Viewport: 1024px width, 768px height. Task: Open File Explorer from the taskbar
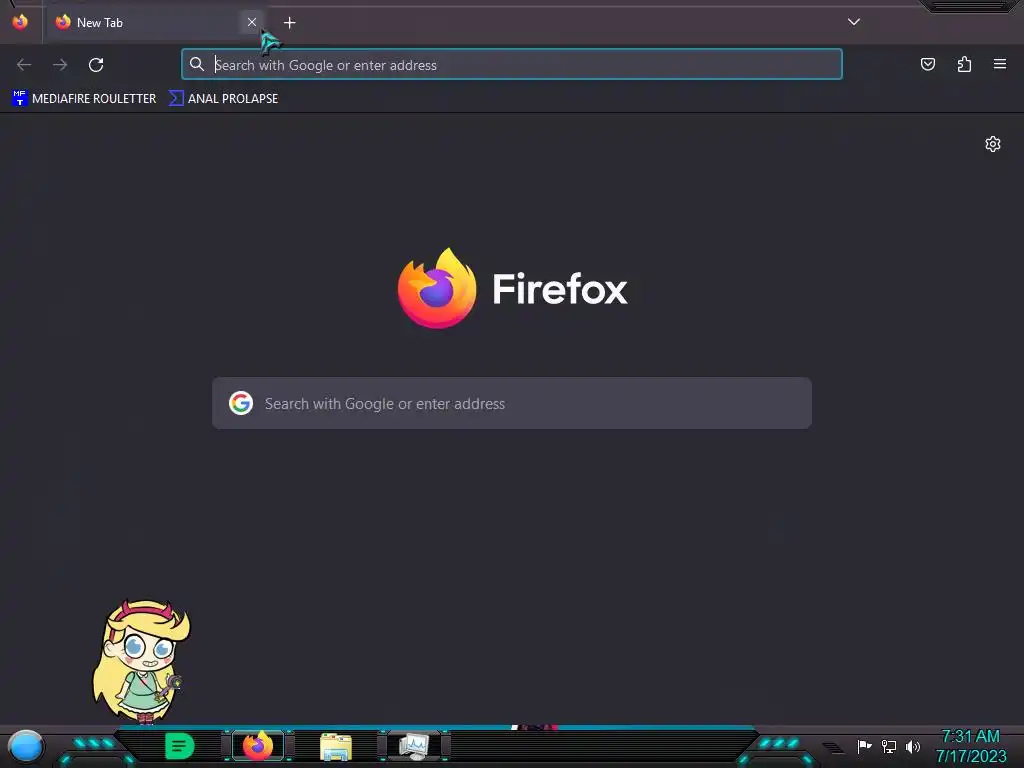tap(336, 746)
